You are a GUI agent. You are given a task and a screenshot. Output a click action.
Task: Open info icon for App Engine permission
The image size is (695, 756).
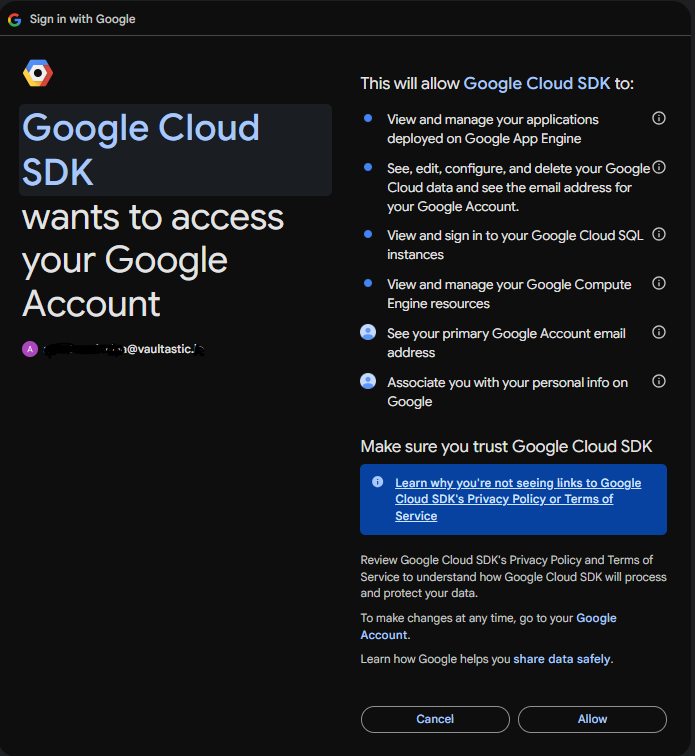pos(659,118)
